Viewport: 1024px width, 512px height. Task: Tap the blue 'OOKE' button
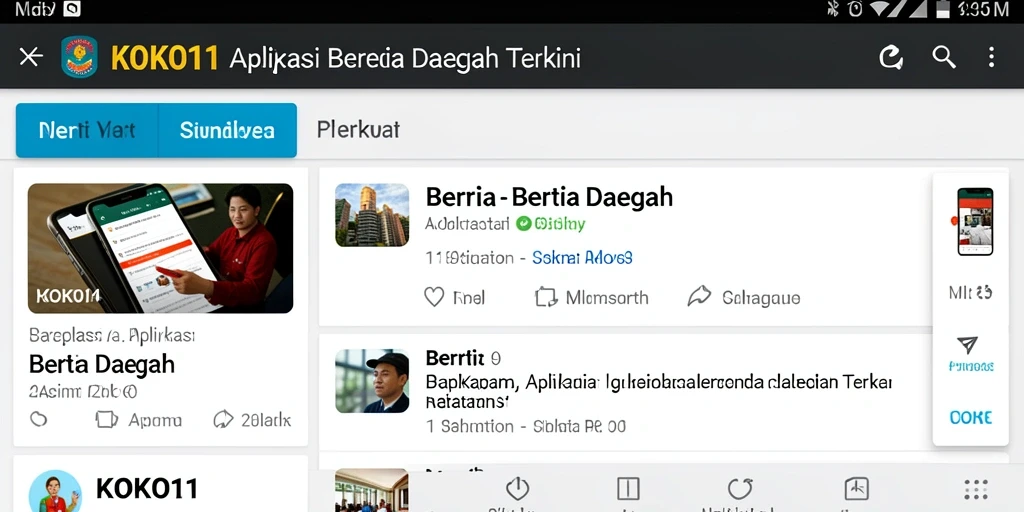[971, 417]
